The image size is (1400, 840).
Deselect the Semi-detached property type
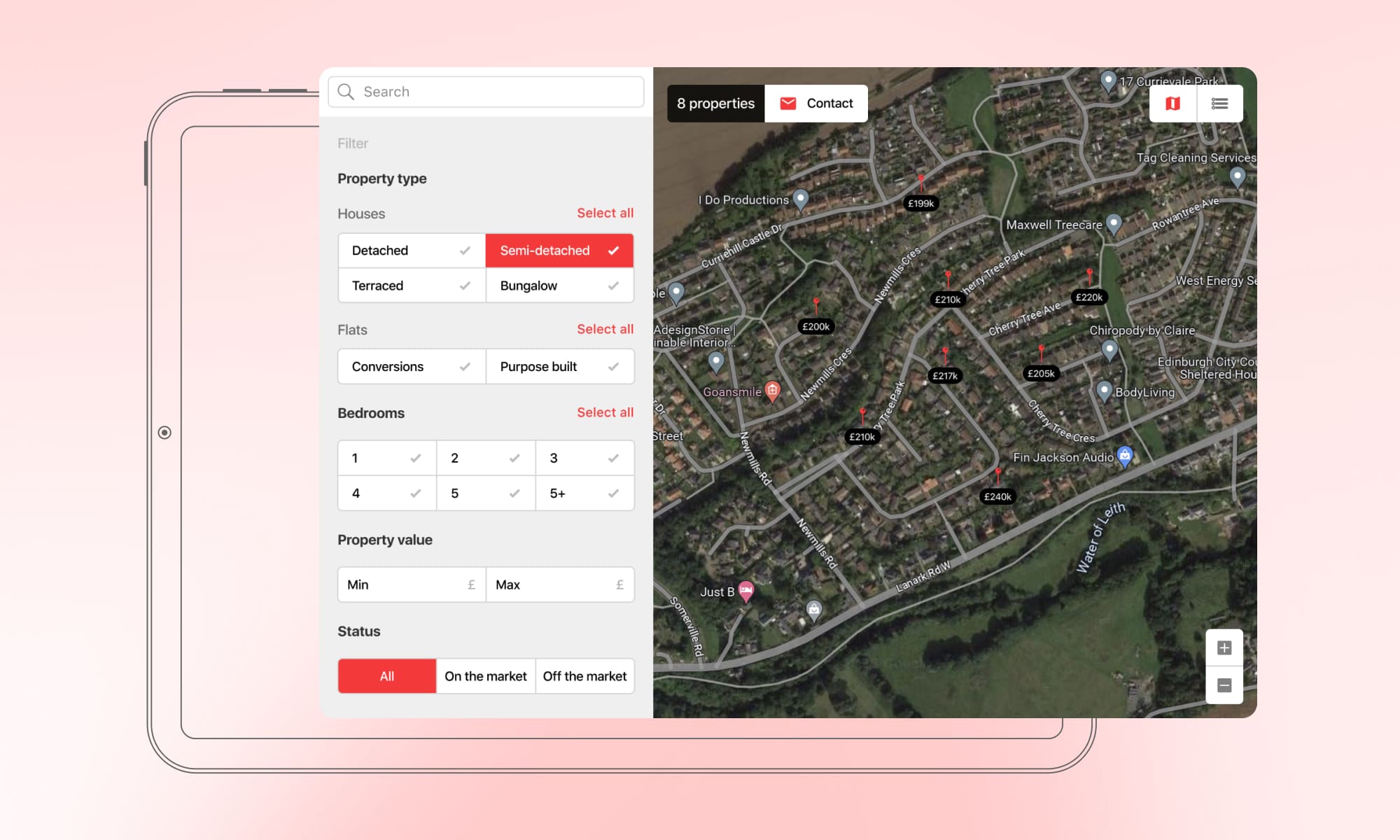tap(559, 251)
